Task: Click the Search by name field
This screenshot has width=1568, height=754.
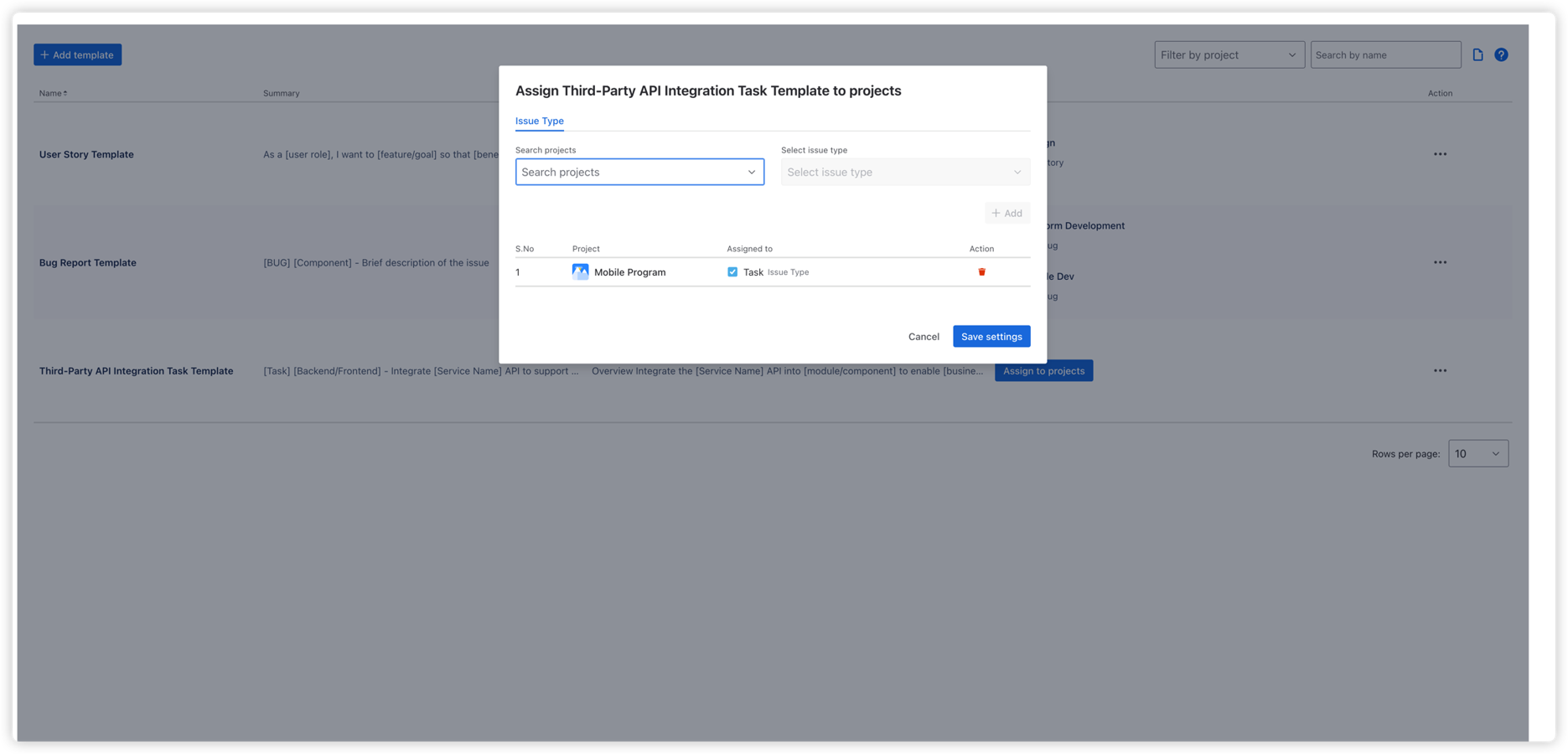Action: tap(1384, 54)
